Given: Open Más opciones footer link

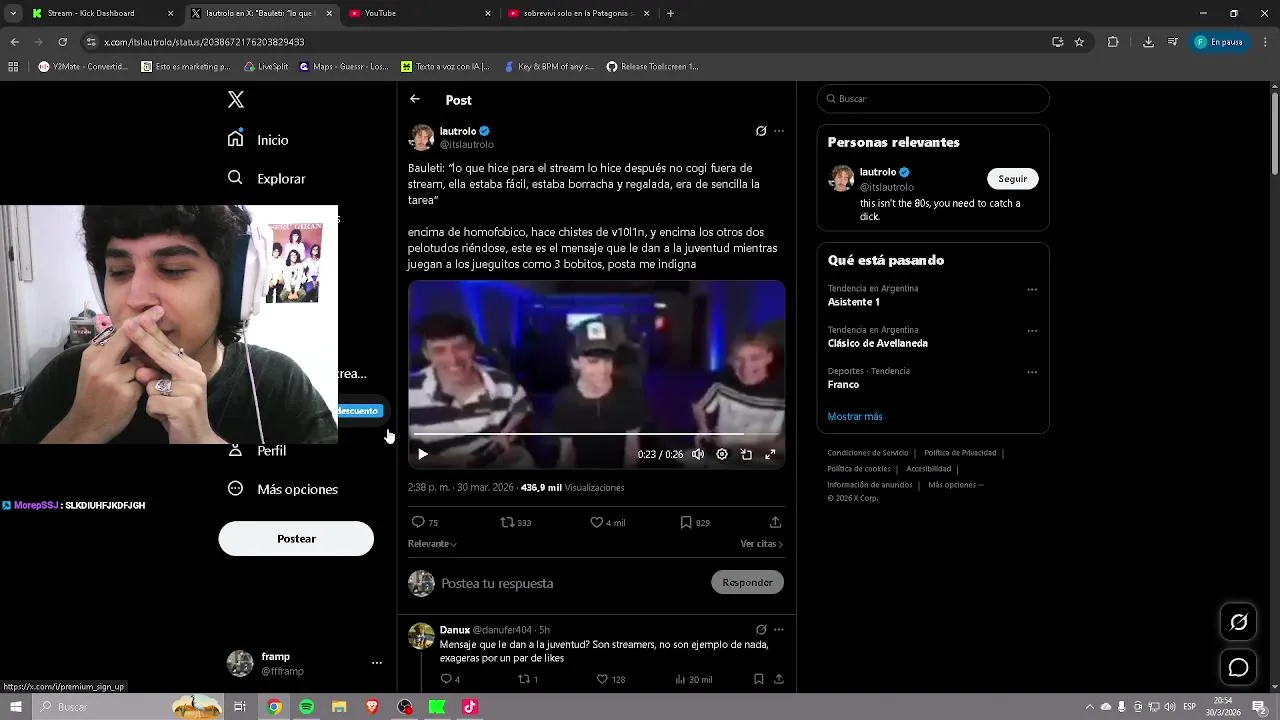Looking at the screenshot, I should (x=955, y=485).
